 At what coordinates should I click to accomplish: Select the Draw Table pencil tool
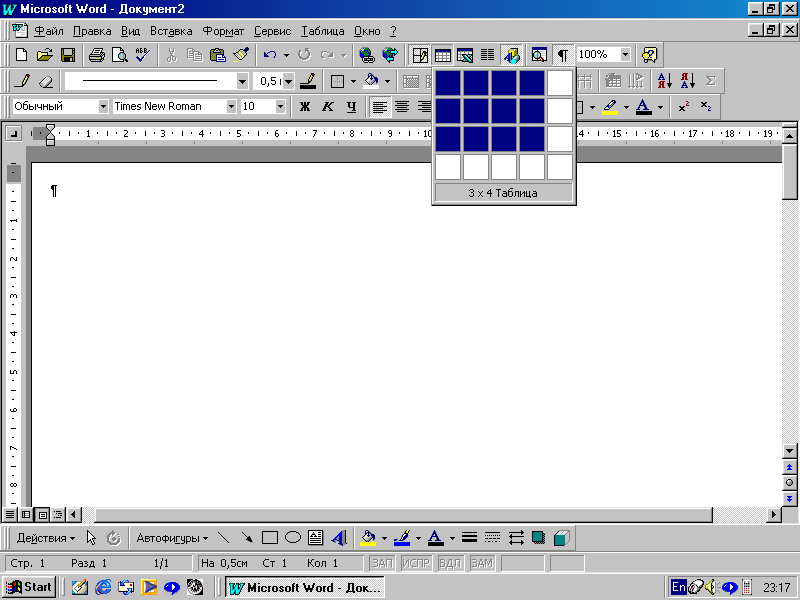point(22,81)
